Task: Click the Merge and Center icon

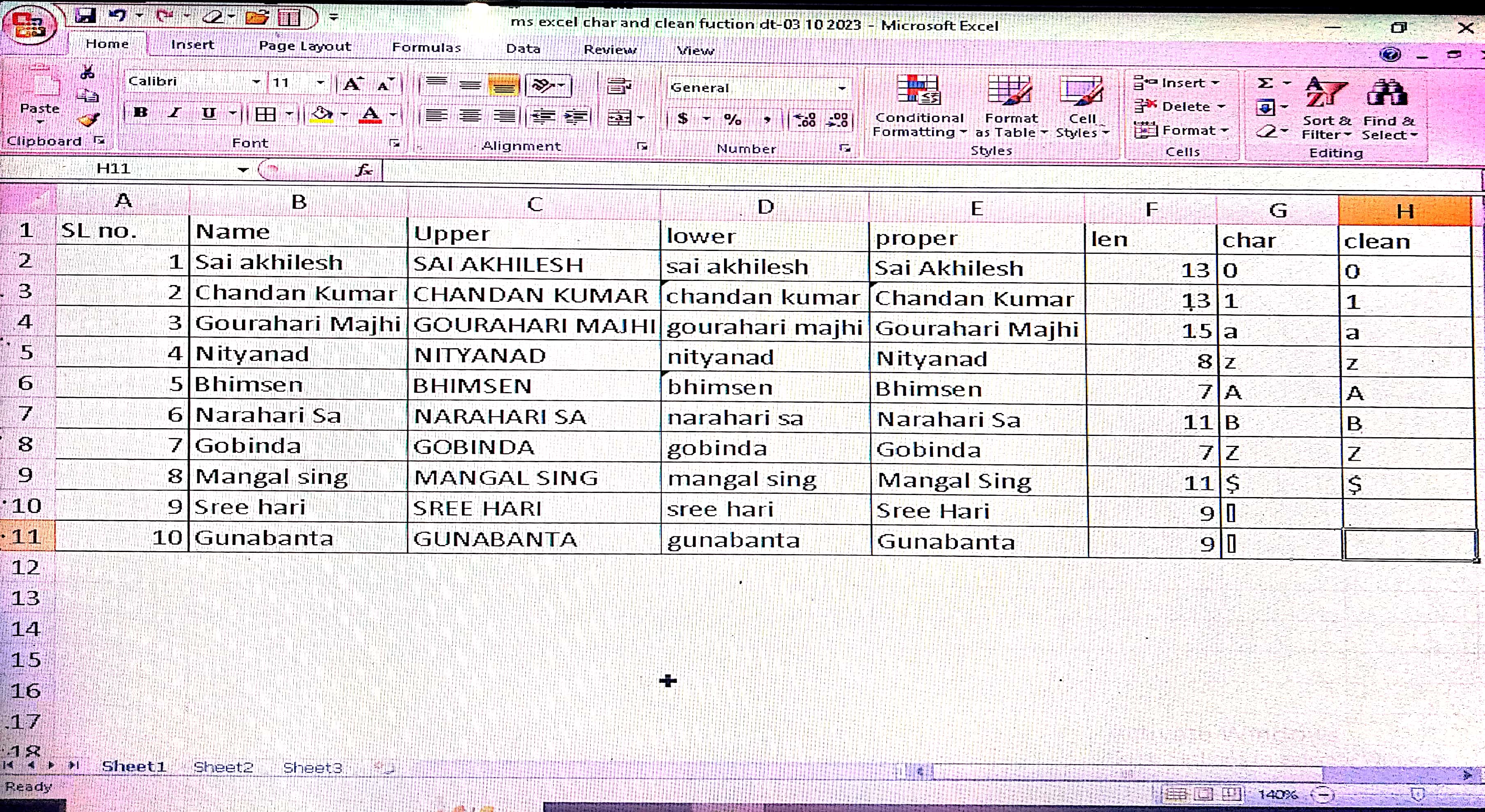Action: pos(620,118)
